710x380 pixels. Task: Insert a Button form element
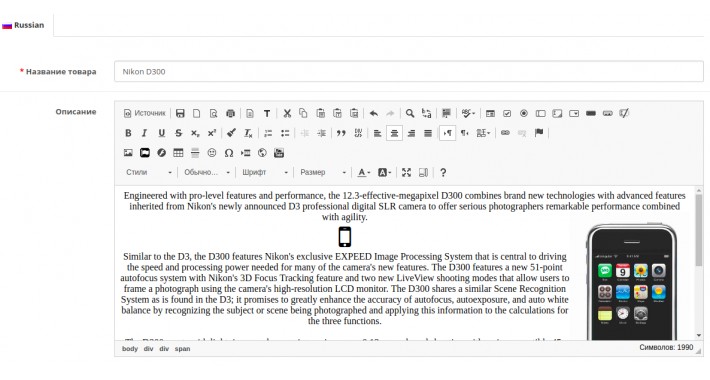click(590, 113)
